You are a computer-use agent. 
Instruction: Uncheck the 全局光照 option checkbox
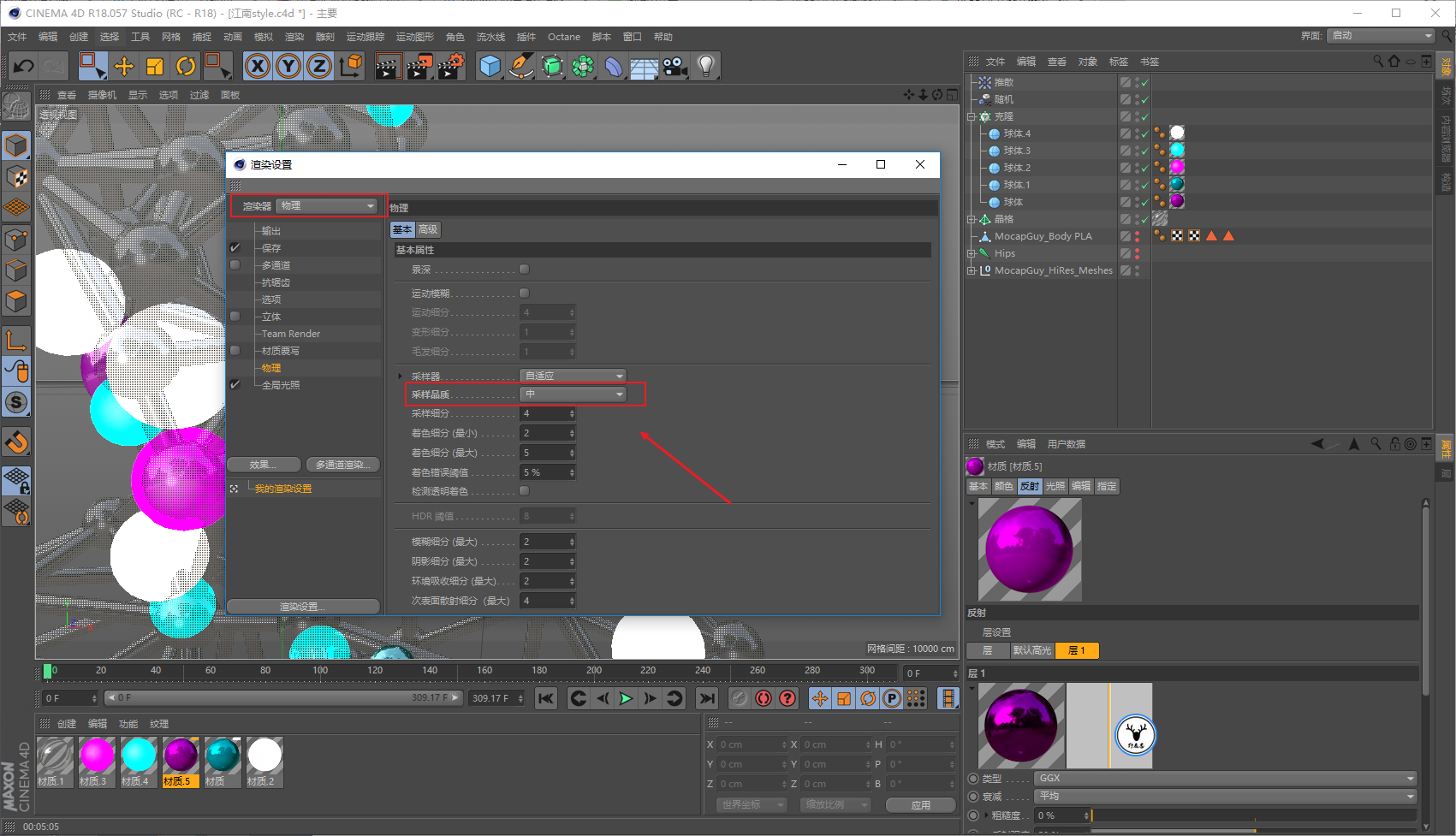coord(235,385)
